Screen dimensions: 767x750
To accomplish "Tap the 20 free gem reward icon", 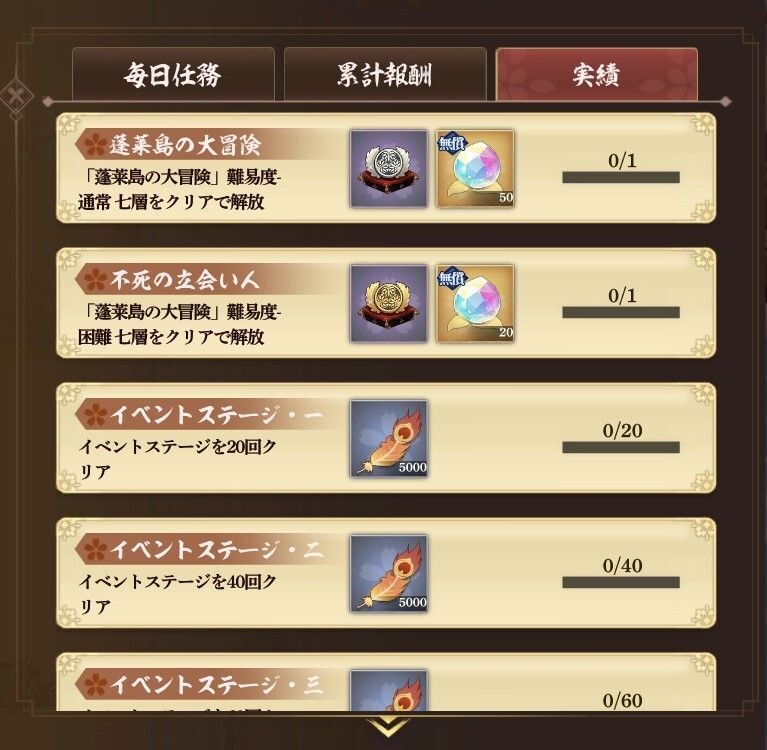I will point(475,304).
